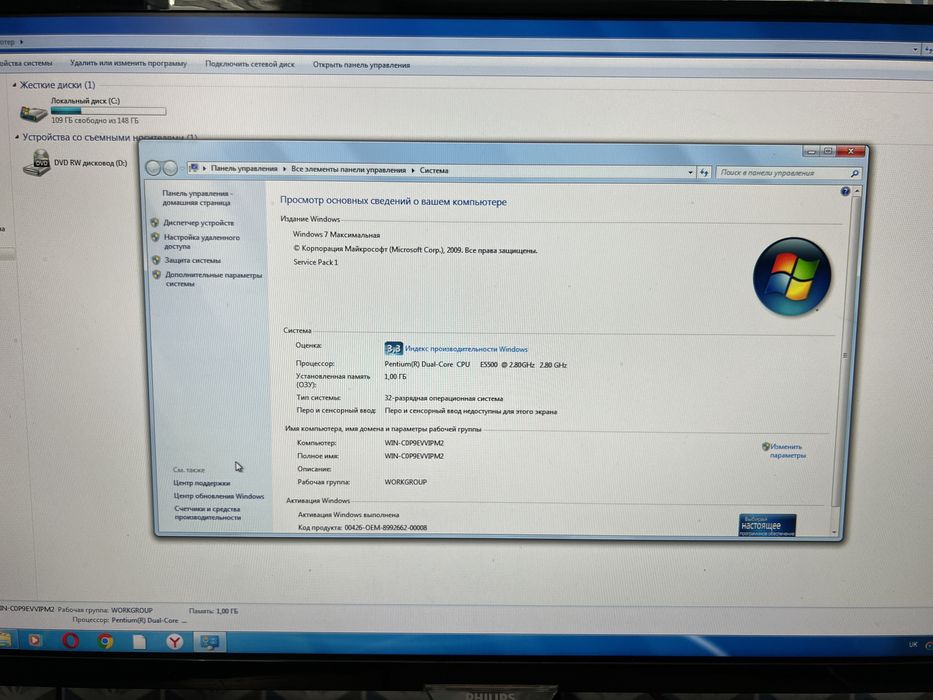
Task: Open the Explorer folder taskbar icon
Action: 5,639
